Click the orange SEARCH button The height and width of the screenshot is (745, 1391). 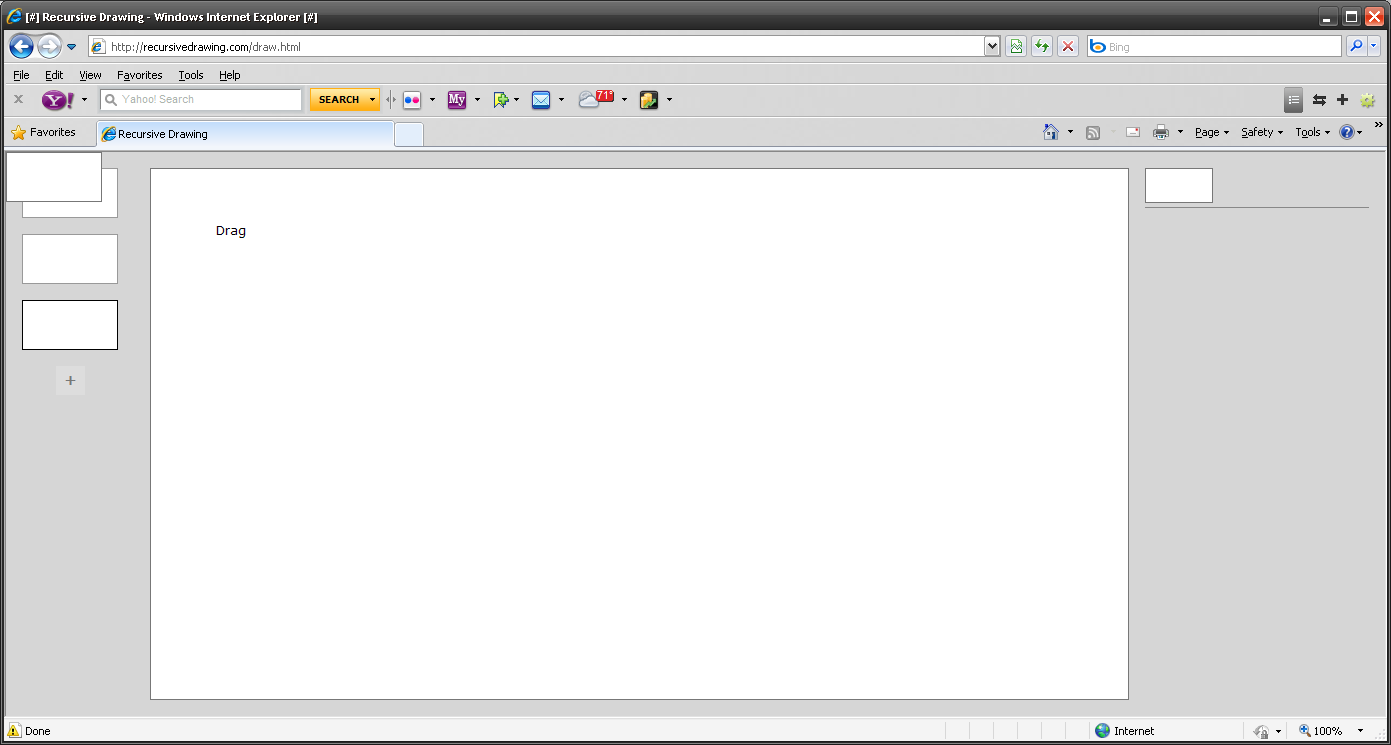pos(338,99)
